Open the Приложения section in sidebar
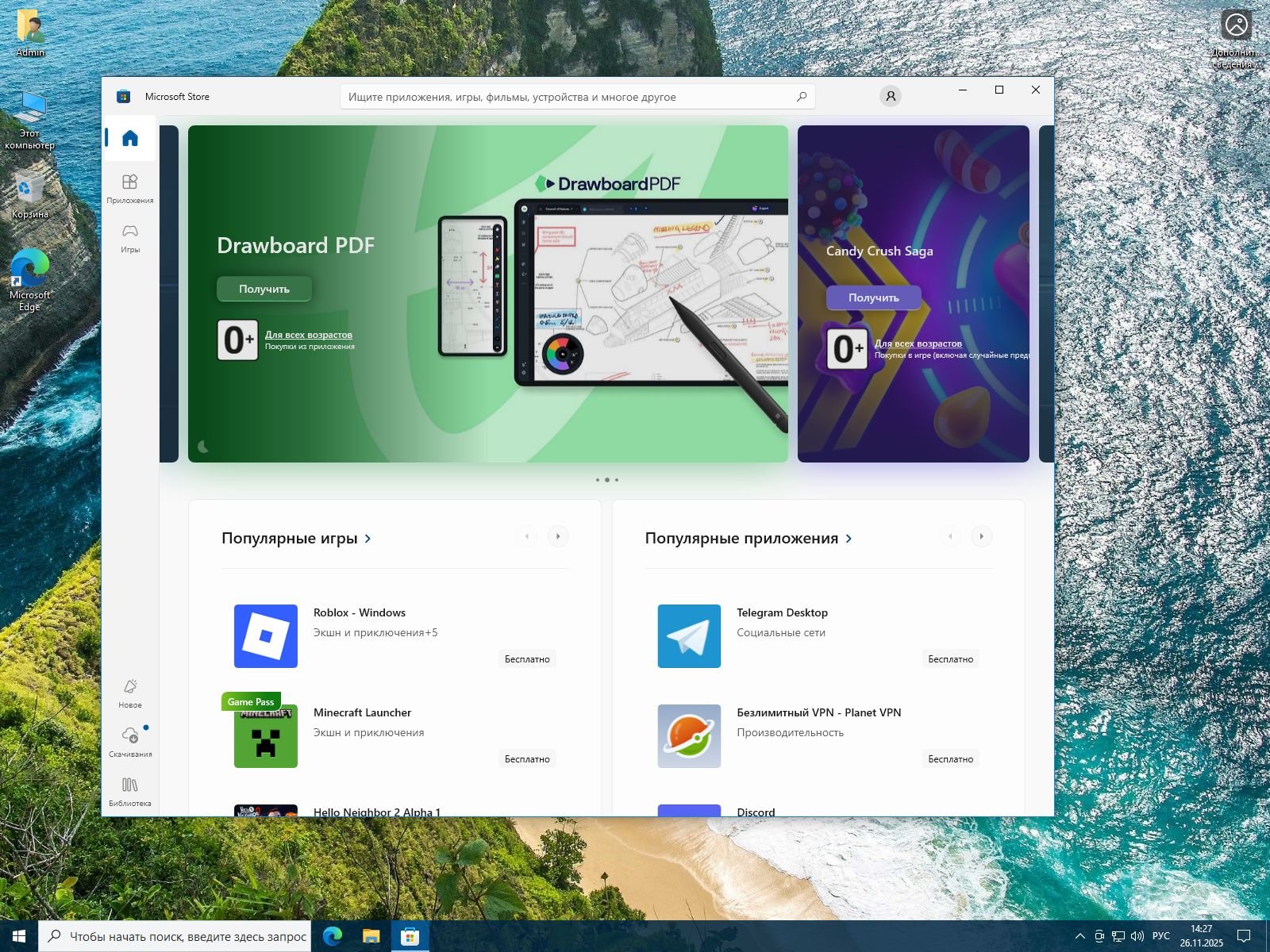Screen dimensions: 1270x952 pos(130,189)
